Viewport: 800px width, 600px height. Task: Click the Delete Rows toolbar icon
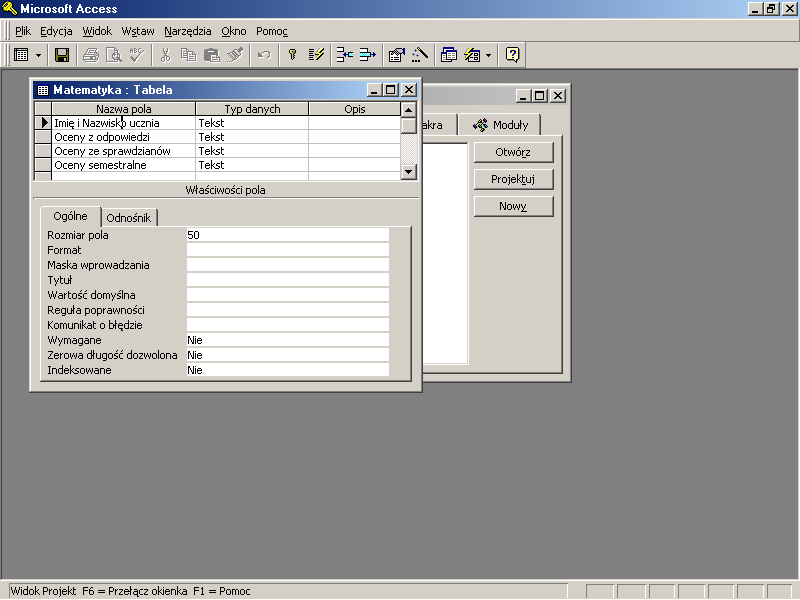(367, 55)
